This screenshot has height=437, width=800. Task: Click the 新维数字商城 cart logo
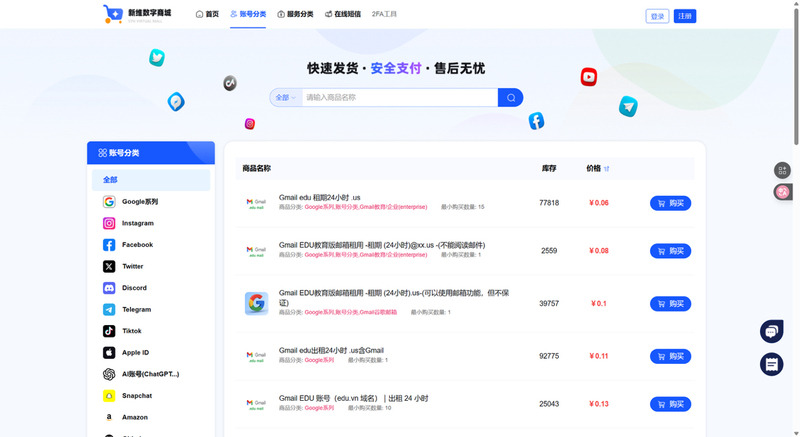[x=112, y=14]
